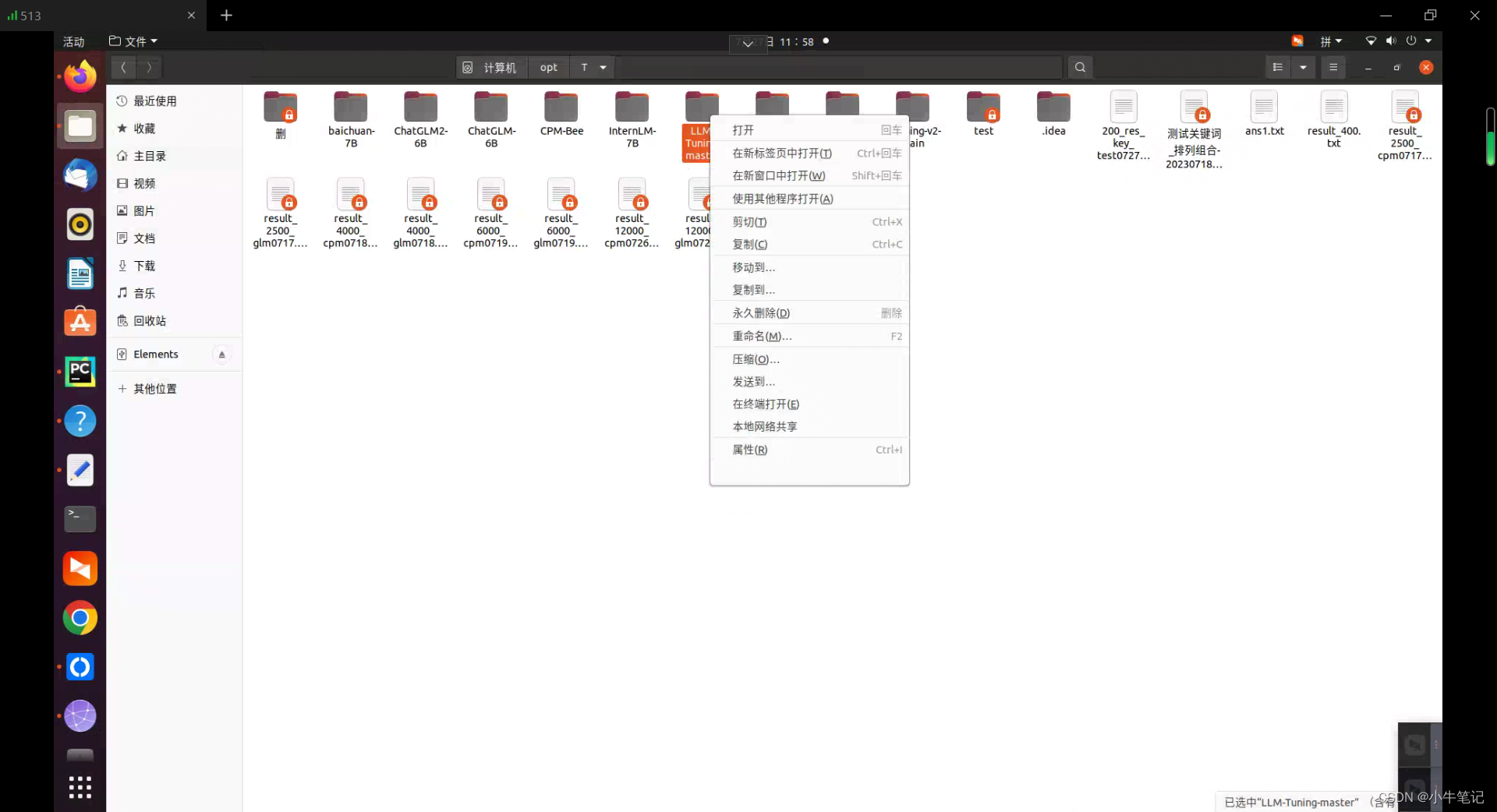Open the system power menu arrow
The height and width of the screenshot is (812, 1497).
pyautogui.click(x=1428, y=41)
